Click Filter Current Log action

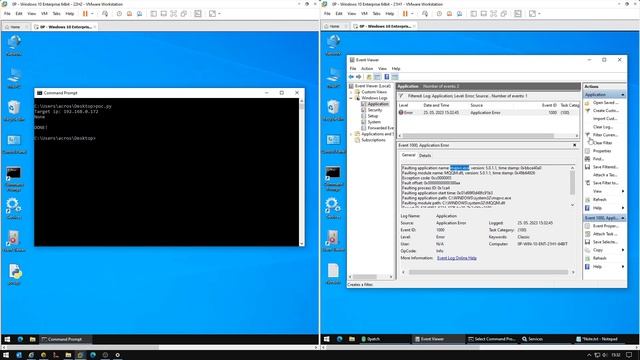pyautogui.click(x=605, y=135)
